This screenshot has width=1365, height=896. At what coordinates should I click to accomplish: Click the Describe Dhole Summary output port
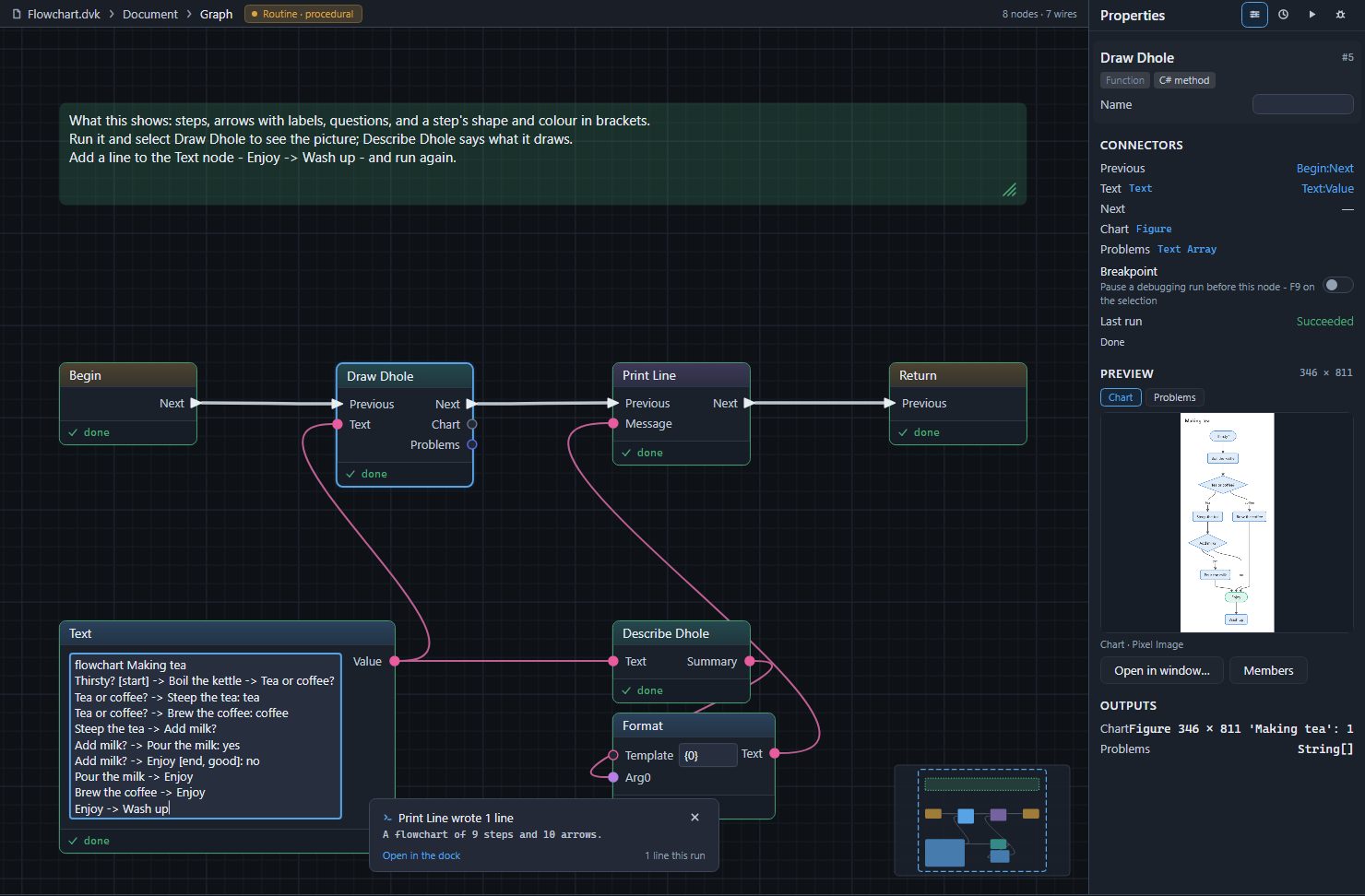click(x=750, y=661)
